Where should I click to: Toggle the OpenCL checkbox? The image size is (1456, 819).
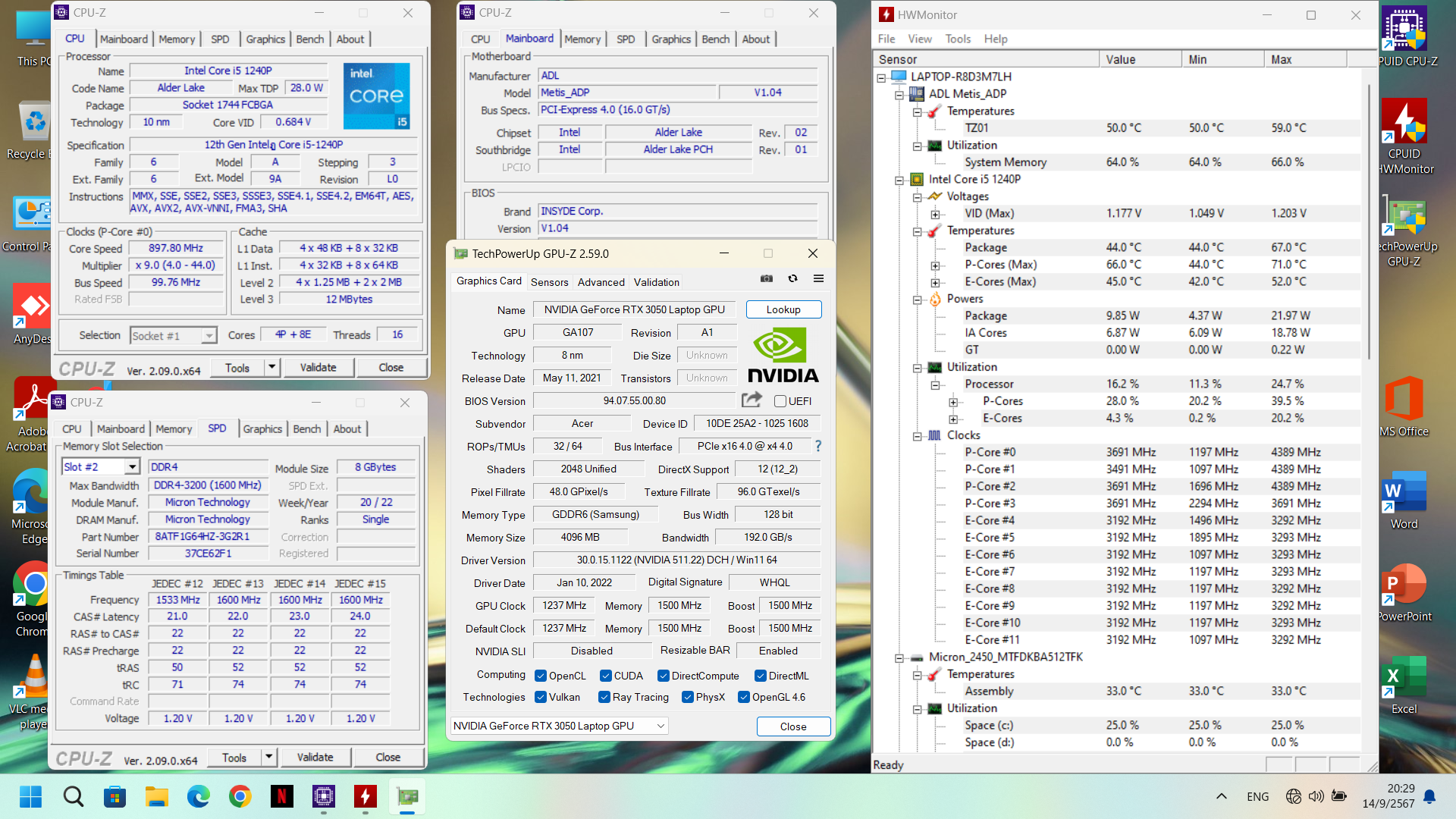click(541, 676)
